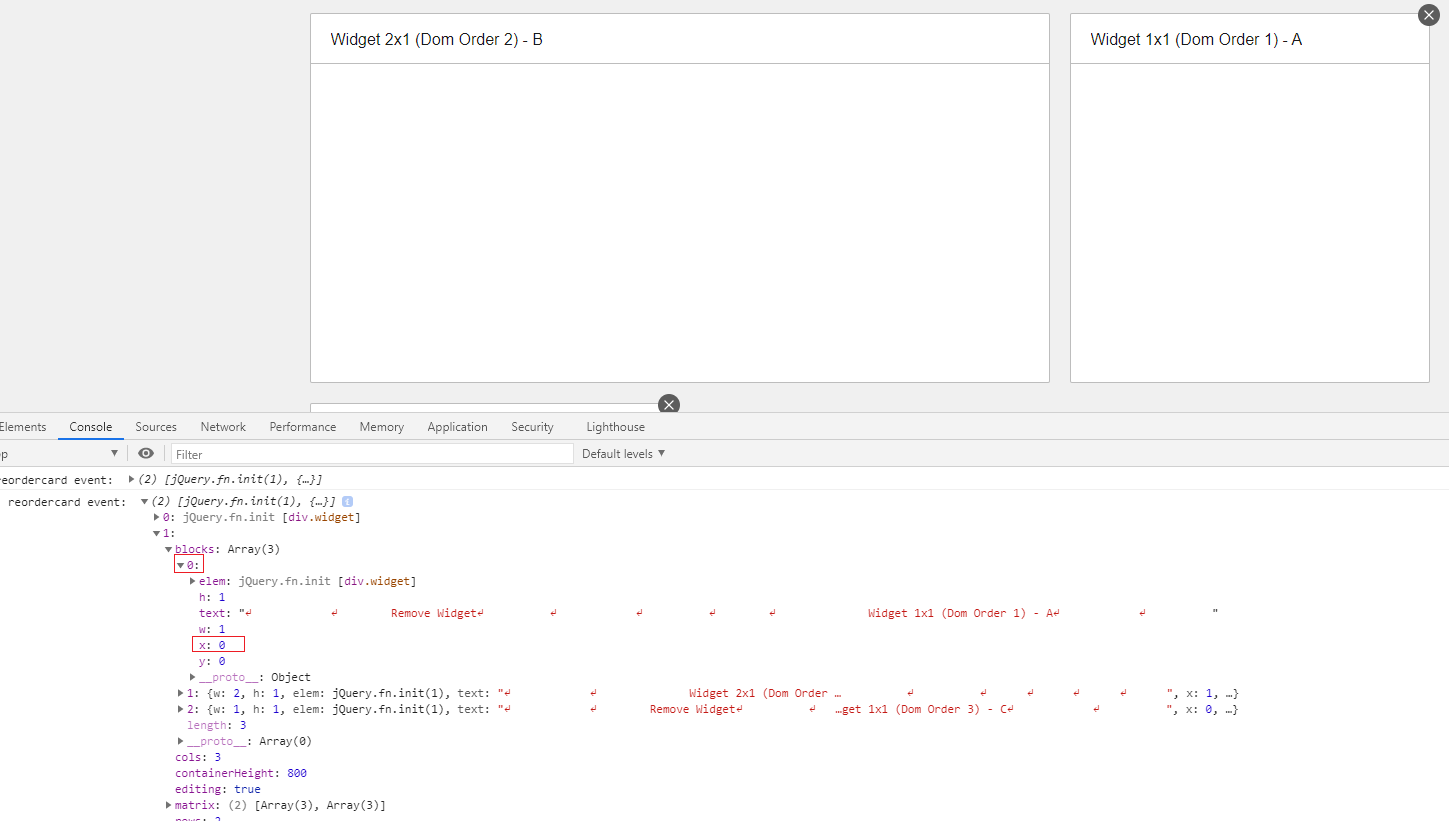Viewport: 1449px width, 835px height.
Task: Click the 'h: 1' property line
Action: [212, 597]
